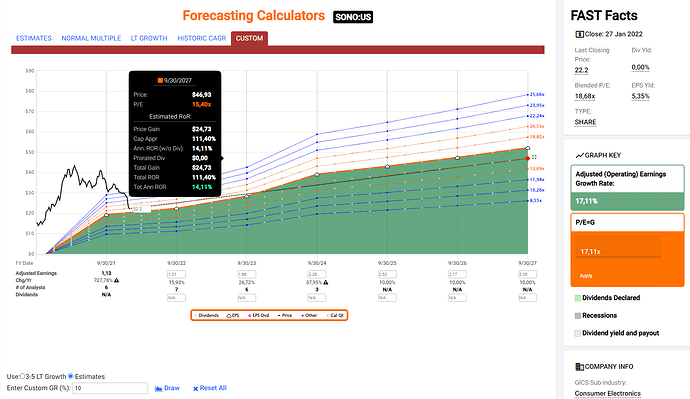
Task: Edit 9/30/27 adjusted earnings field
Action: [528, 274]
